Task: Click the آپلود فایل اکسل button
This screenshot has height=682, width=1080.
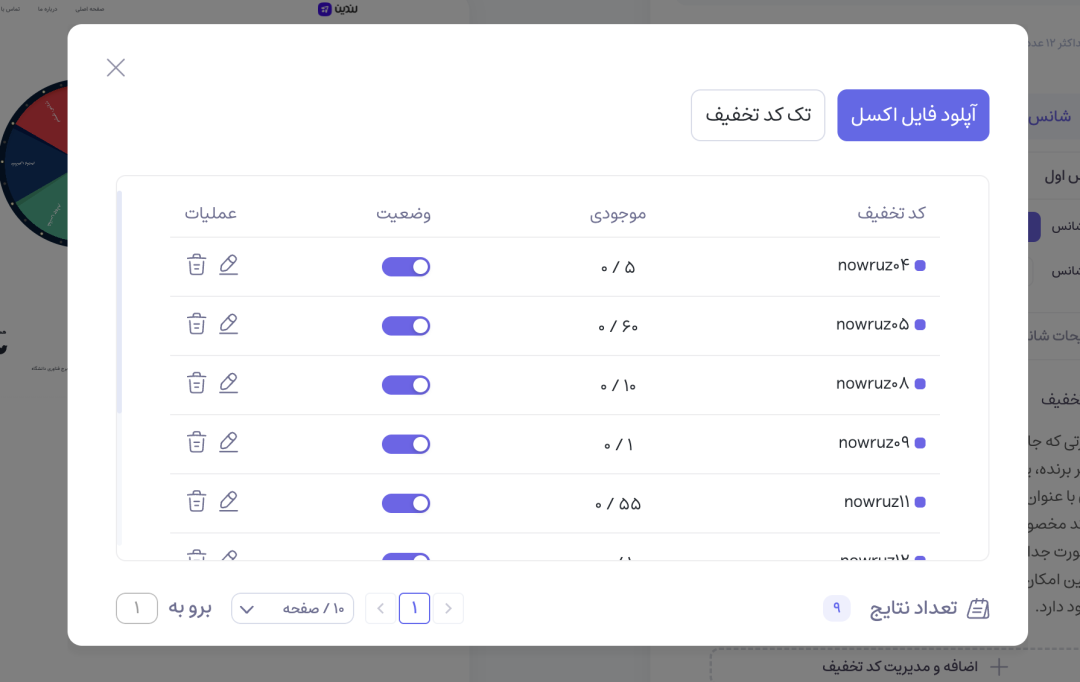Action: point(912,115)
